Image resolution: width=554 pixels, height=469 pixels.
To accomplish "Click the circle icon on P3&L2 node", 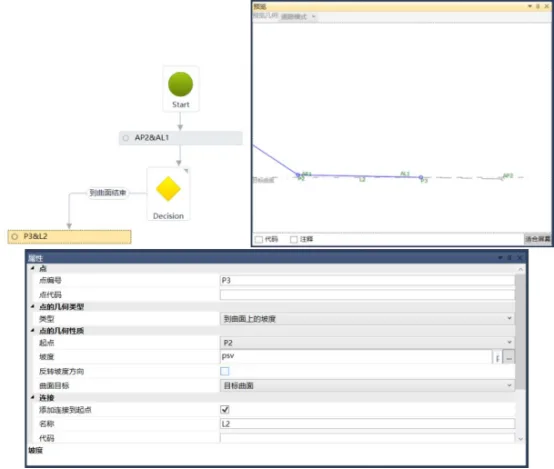I will 14,236.
